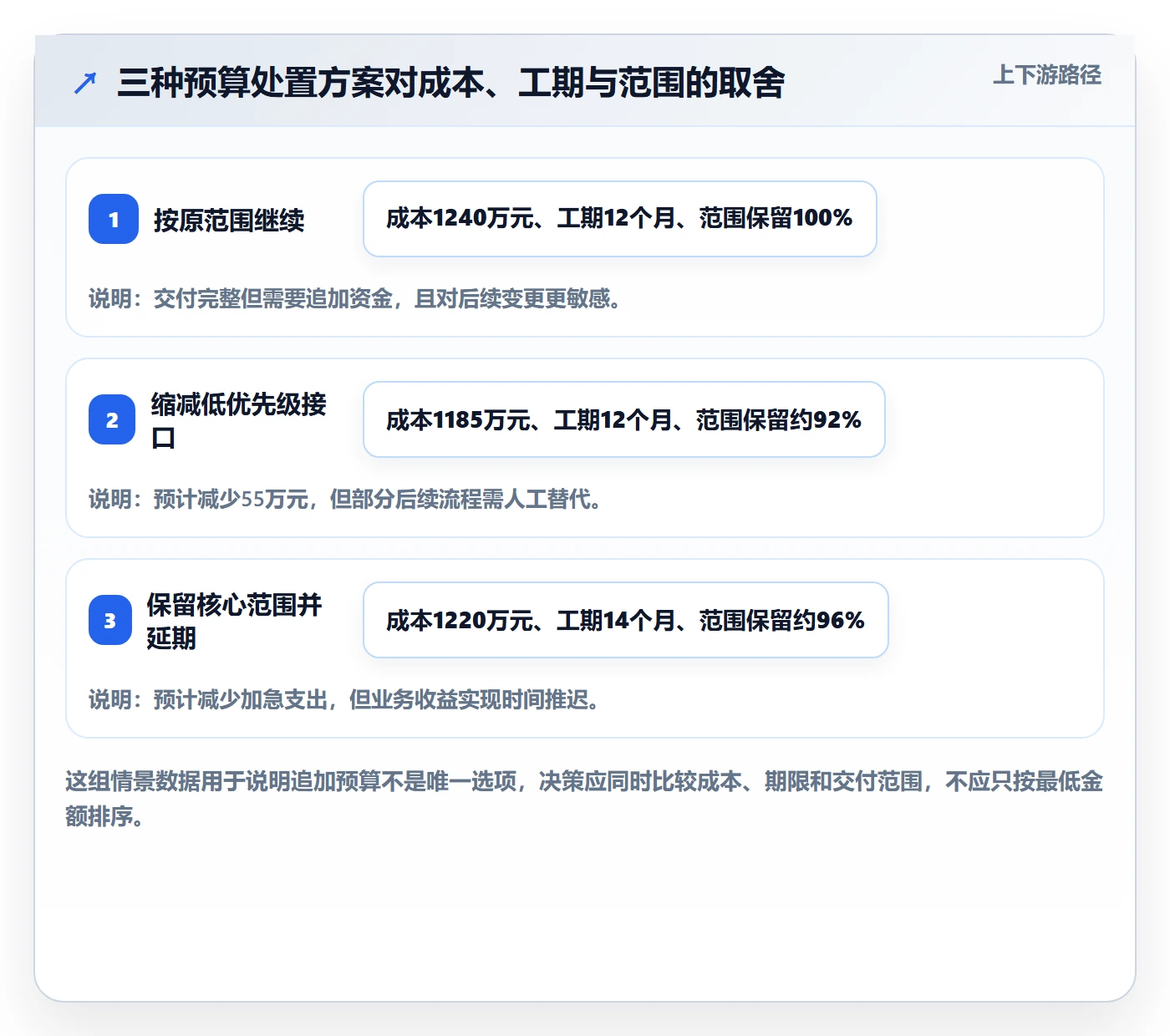Click the 成本1220万元 summary box
Viewport: 1170px width, 1036px height.
click(x=626, y=620)
